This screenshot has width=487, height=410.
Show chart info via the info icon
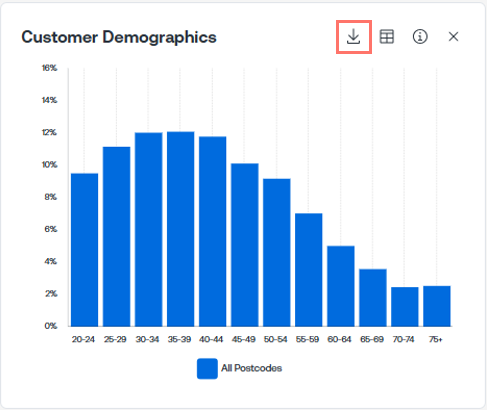(420, 37)
